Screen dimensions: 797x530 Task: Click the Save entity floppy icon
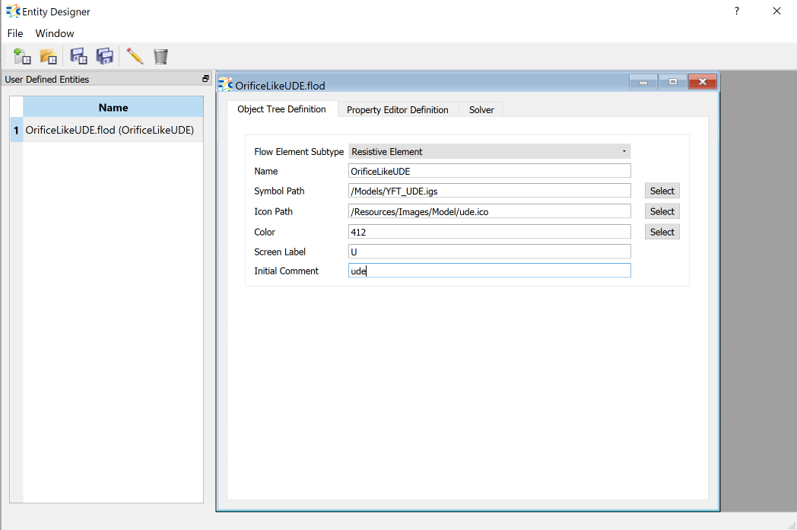click(x=78, y=57)
